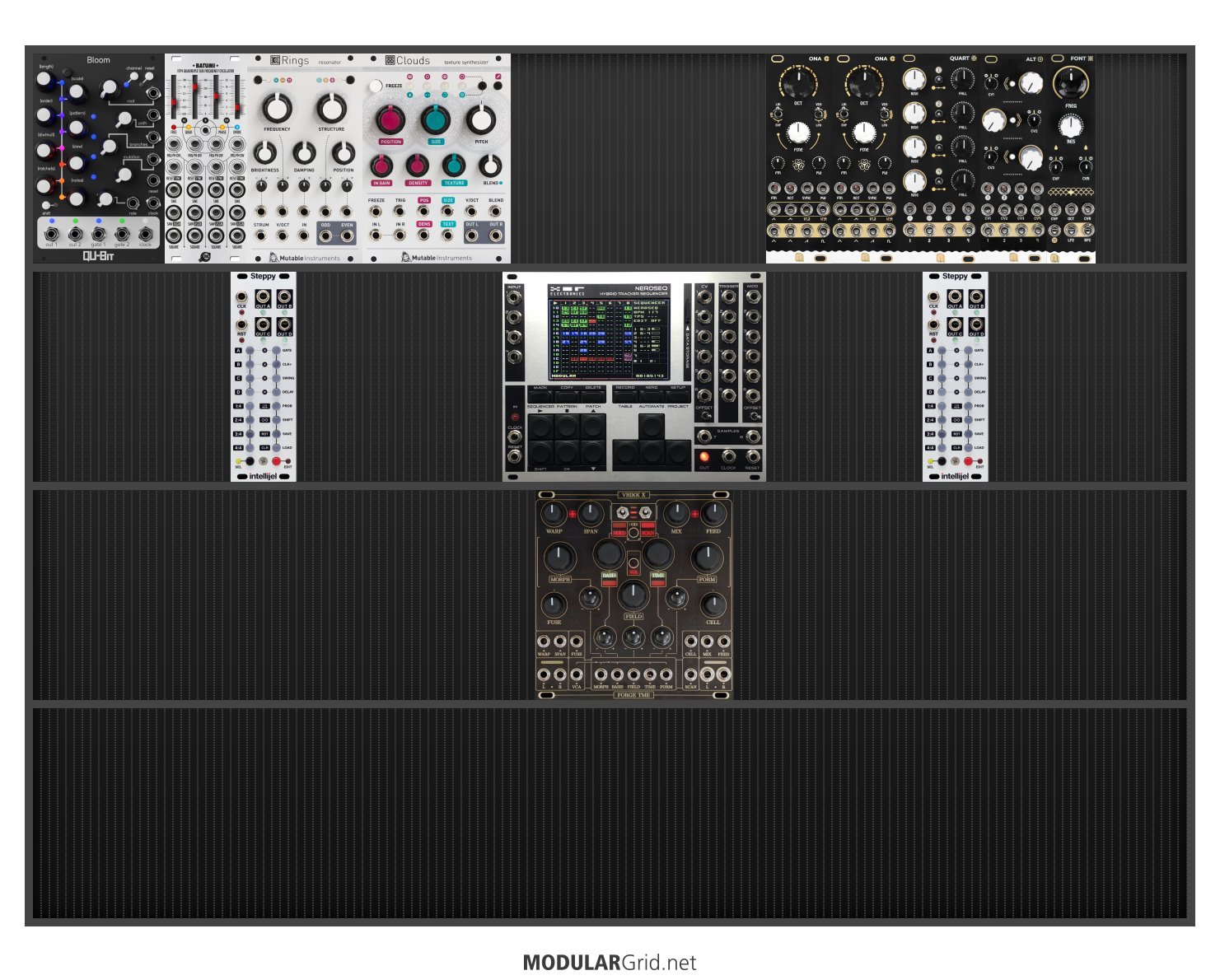
Task: Select the Bloom out 1 jack
Action: click(51, 234)
